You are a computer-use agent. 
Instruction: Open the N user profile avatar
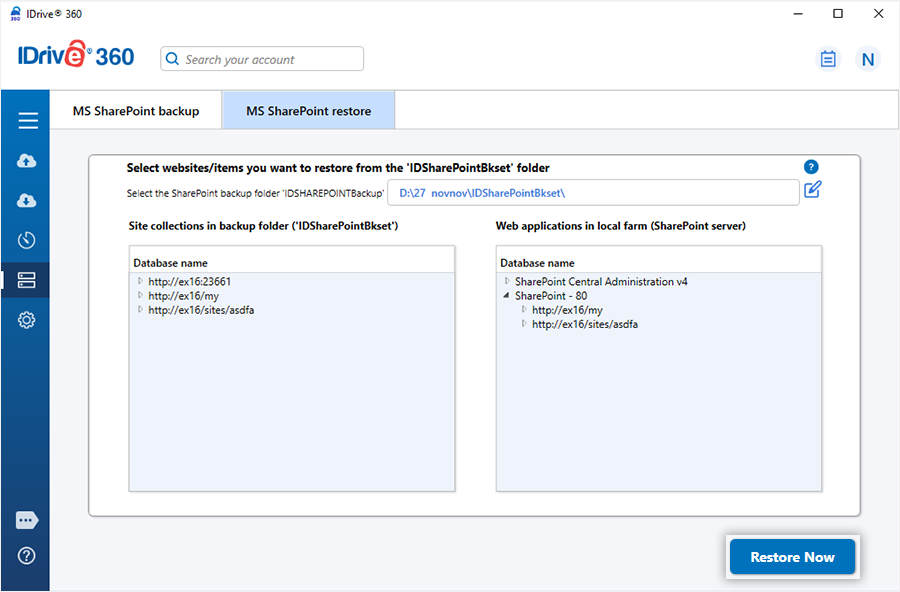pos(867,59)
